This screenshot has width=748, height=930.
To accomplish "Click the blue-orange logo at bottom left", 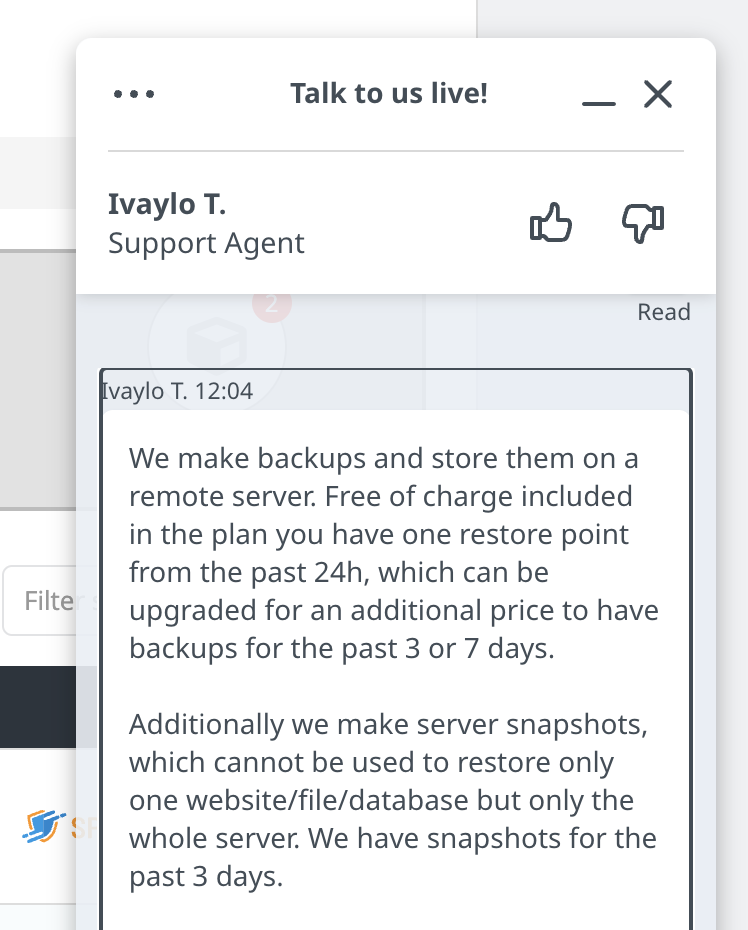I will [x=43, y=826].
